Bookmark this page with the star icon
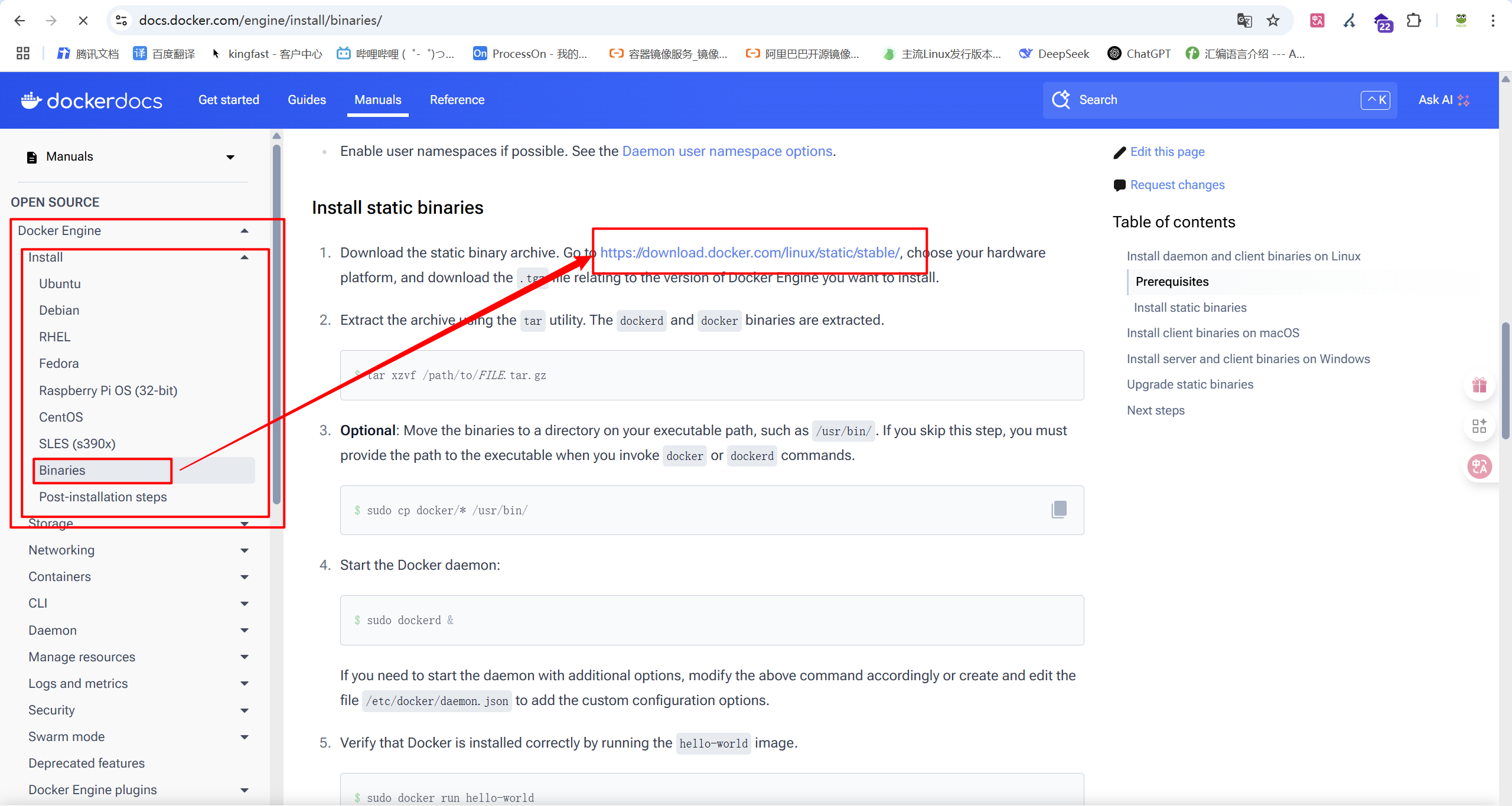Image resolution: width=1512 pixels, height=806 pixels. (1273, 21)
